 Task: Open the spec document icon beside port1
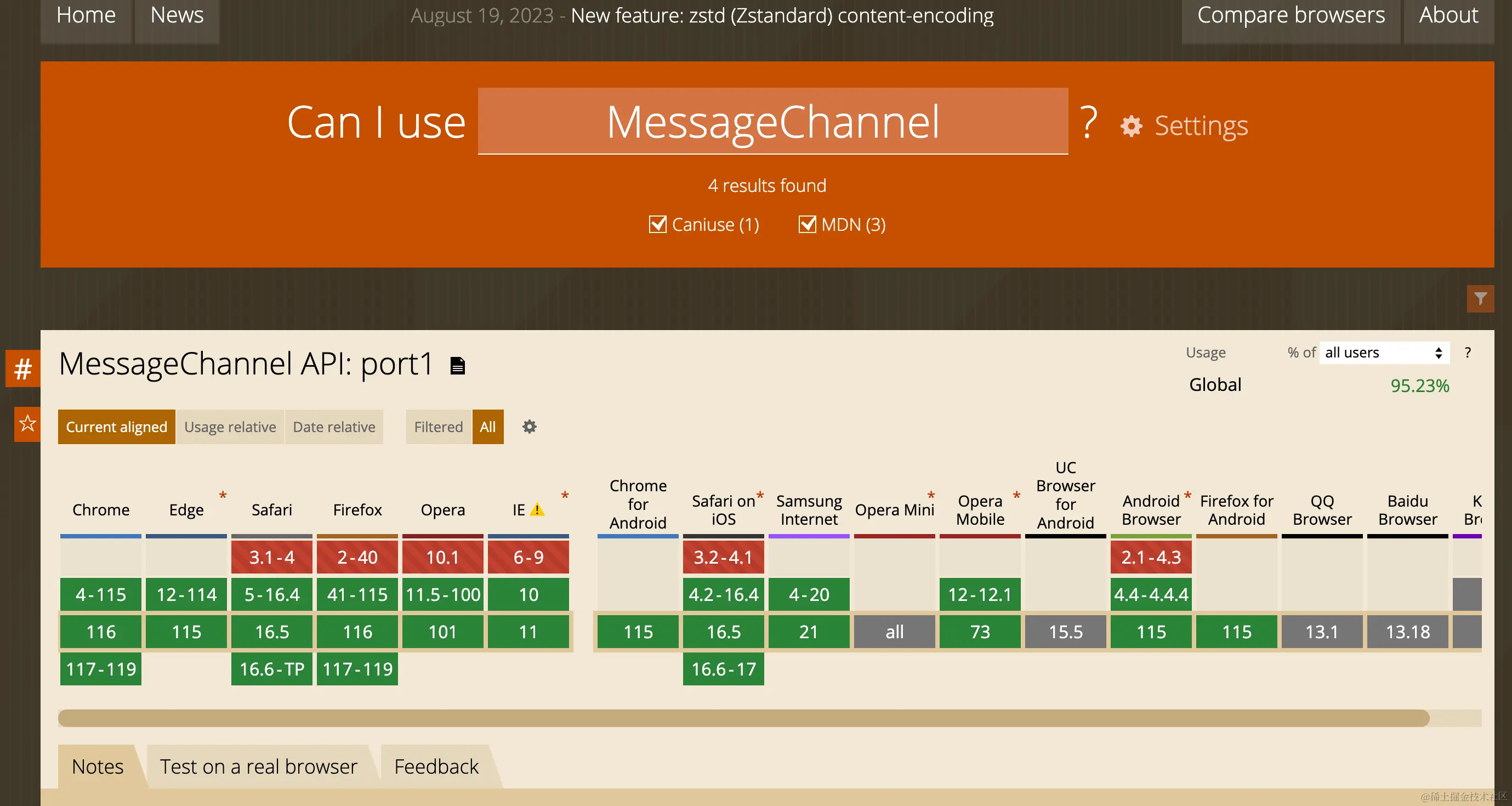(x=457, y=366)
